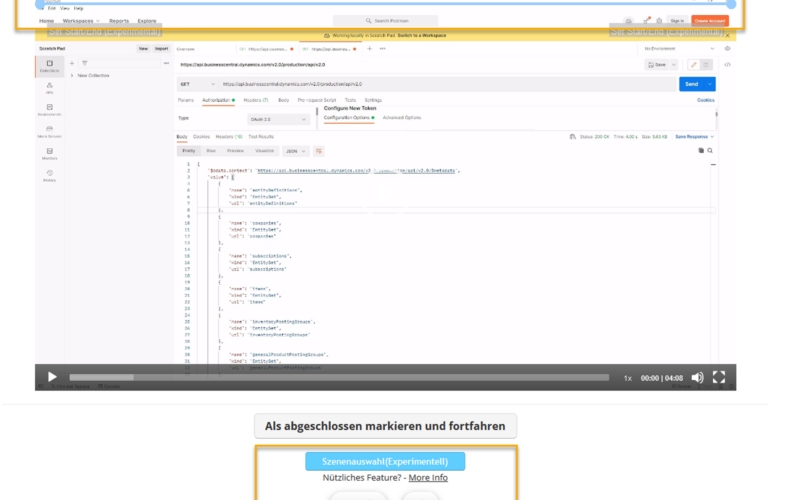
Task: Click the environment quick look eye icon
Action: tap(728, 48)
